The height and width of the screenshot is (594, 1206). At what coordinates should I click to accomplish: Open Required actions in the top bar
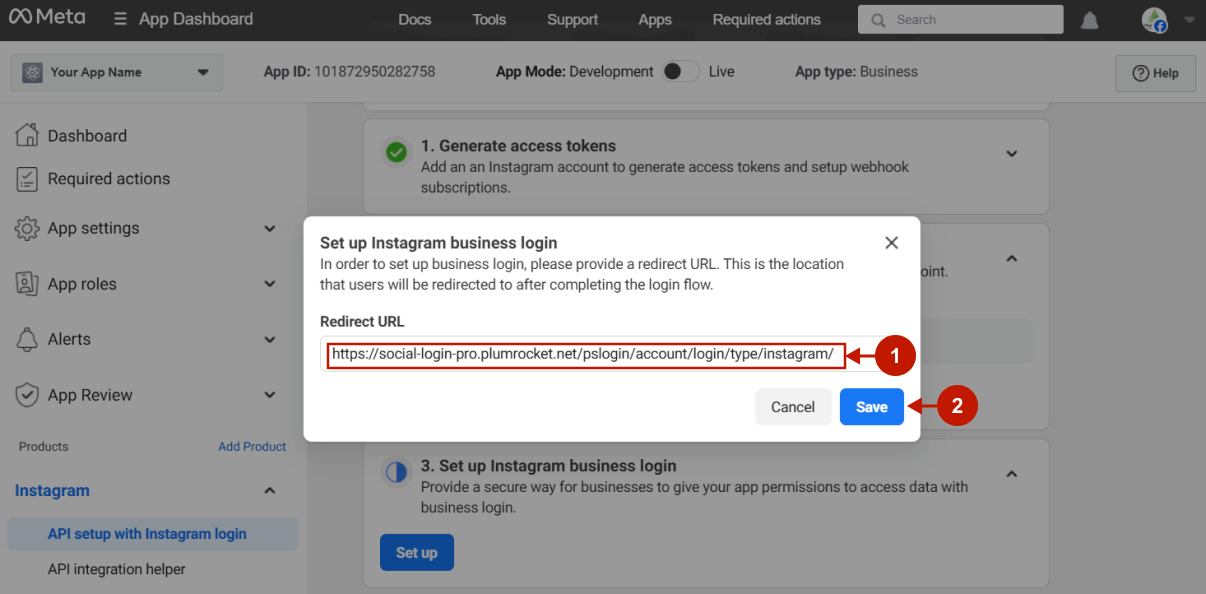pos(767,19)
